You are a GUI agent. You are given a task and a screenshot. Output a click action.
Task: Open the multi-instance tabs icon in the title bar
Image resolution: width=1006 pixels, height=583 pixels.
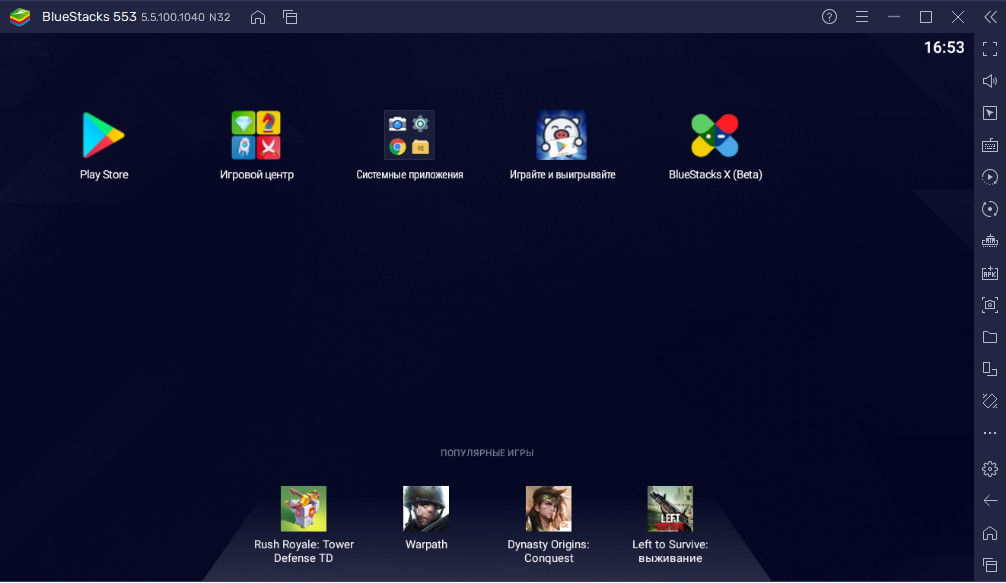click(290, 17)
